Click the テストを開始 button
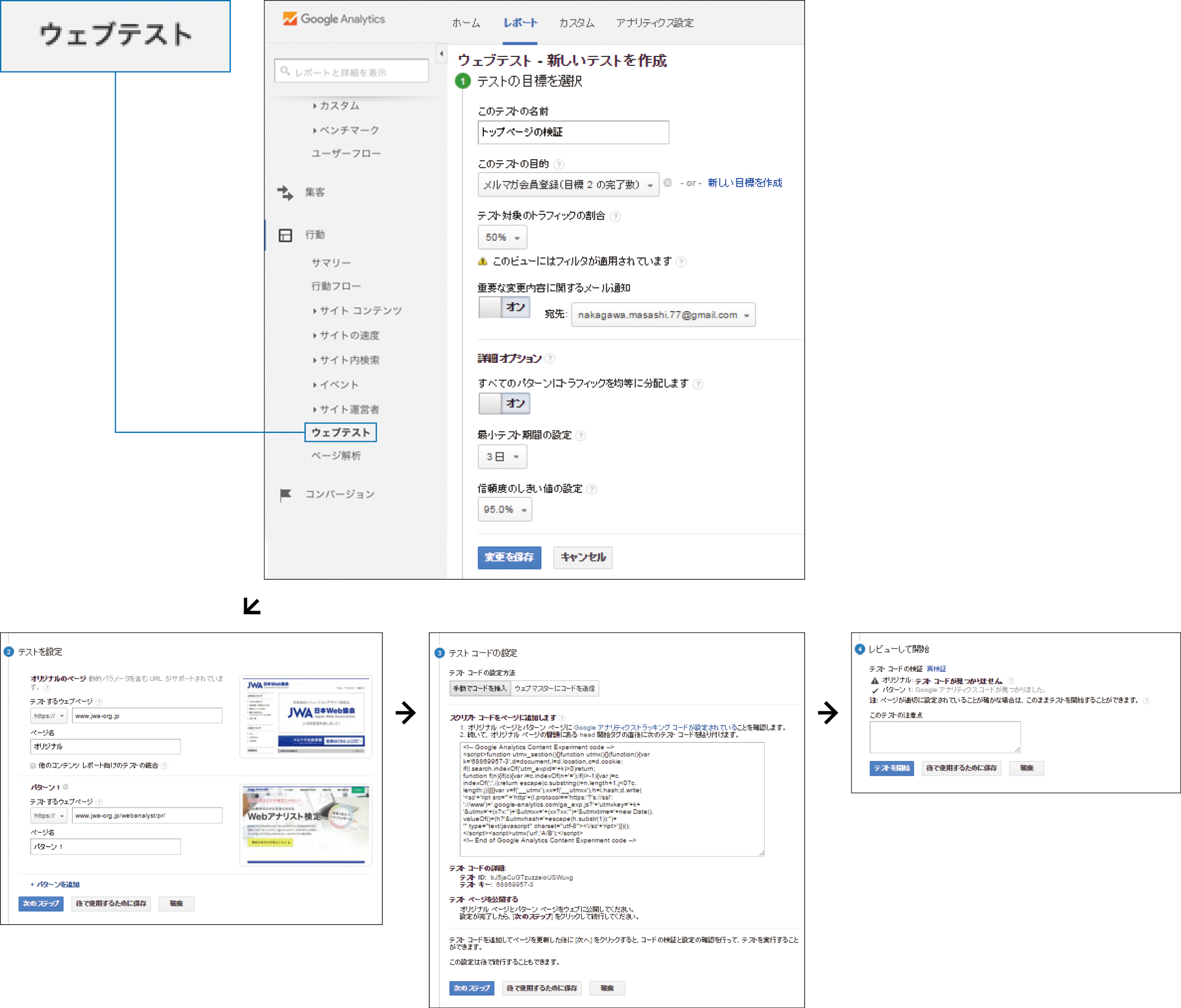Image resolution: width=1181 pixels, height=1008 pixels. click(x=892, y=768)
